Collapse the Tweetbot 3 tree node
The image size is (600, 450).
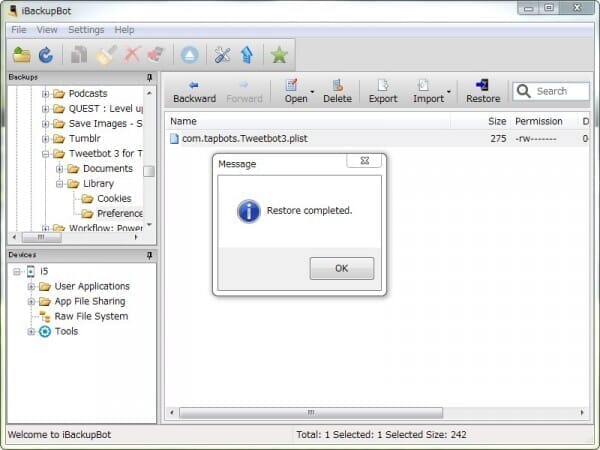click(x=45, y=154)
